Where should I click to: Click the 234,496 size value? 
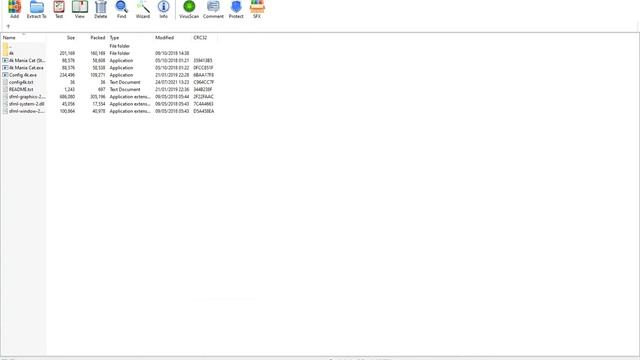[x=67, y=75]
